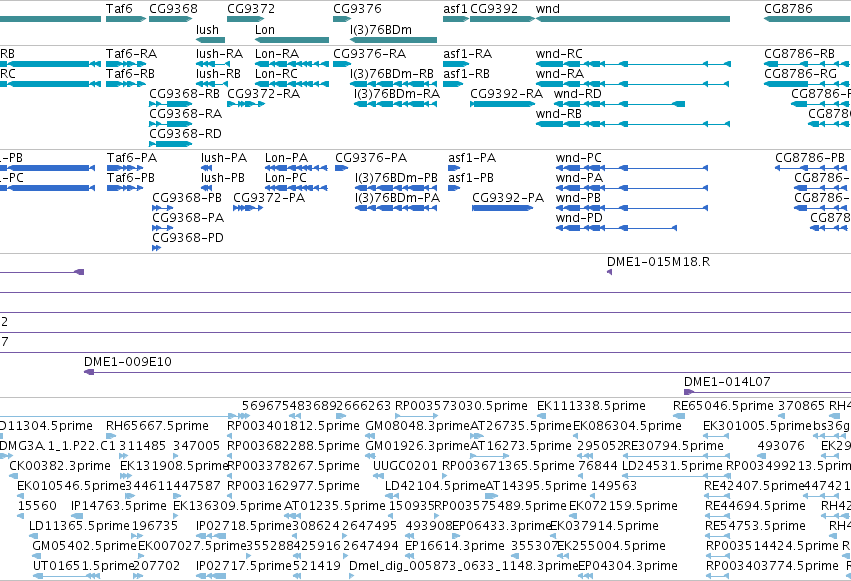Select transcript CG9368-RA

tap(186, 114)
